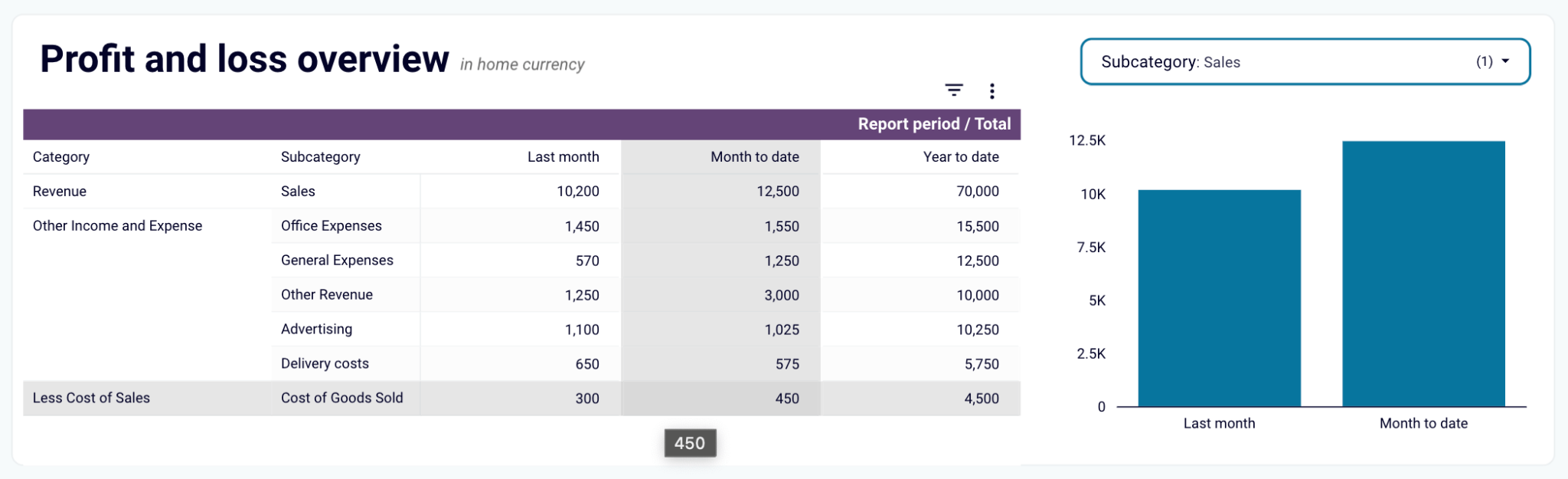Click the Advertising subcategory label
This screenshot has width=1568, height=479.
pos(315,329)
